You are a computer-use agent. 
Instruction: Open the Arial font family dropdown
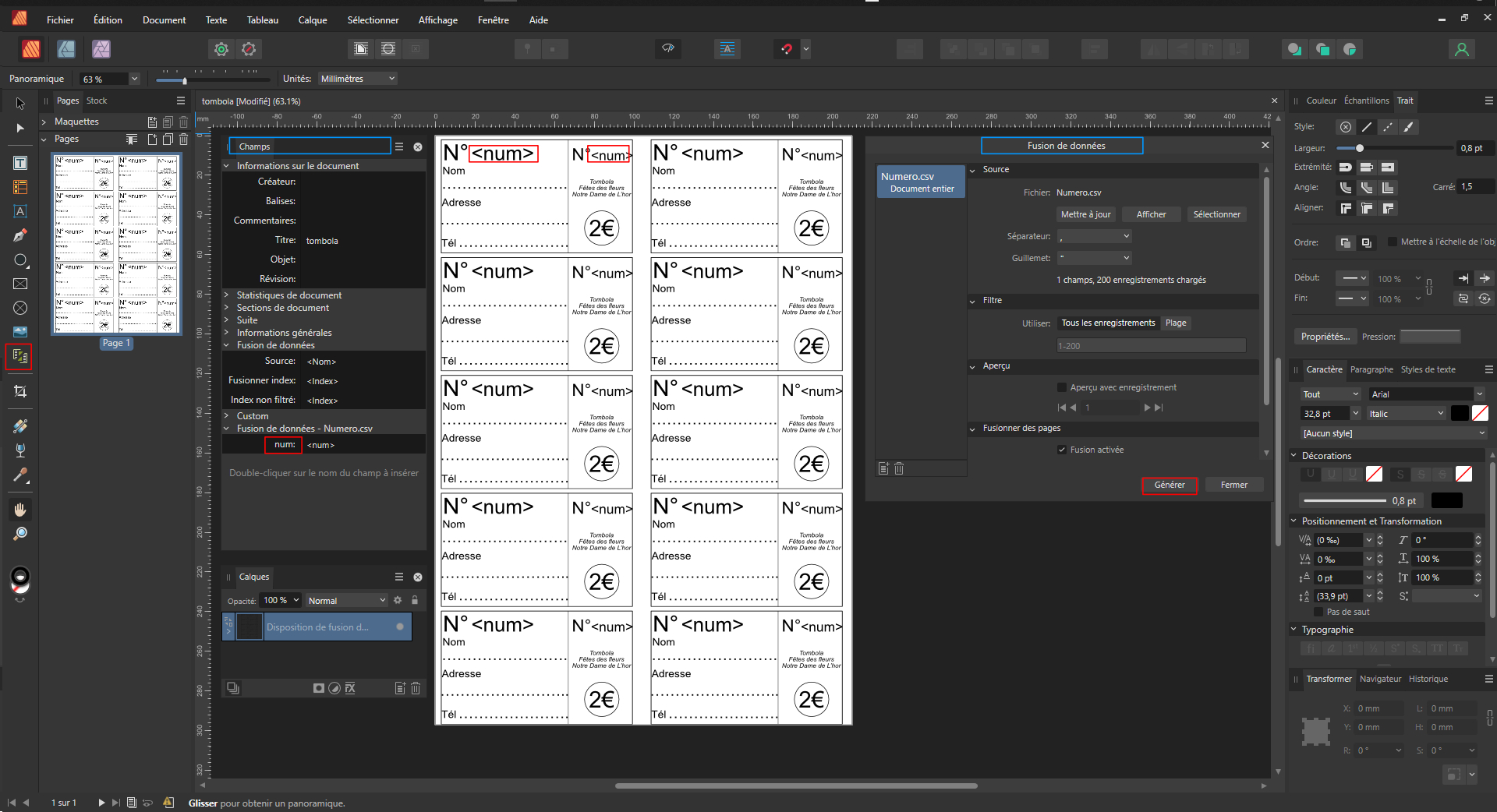[1426, 394]
